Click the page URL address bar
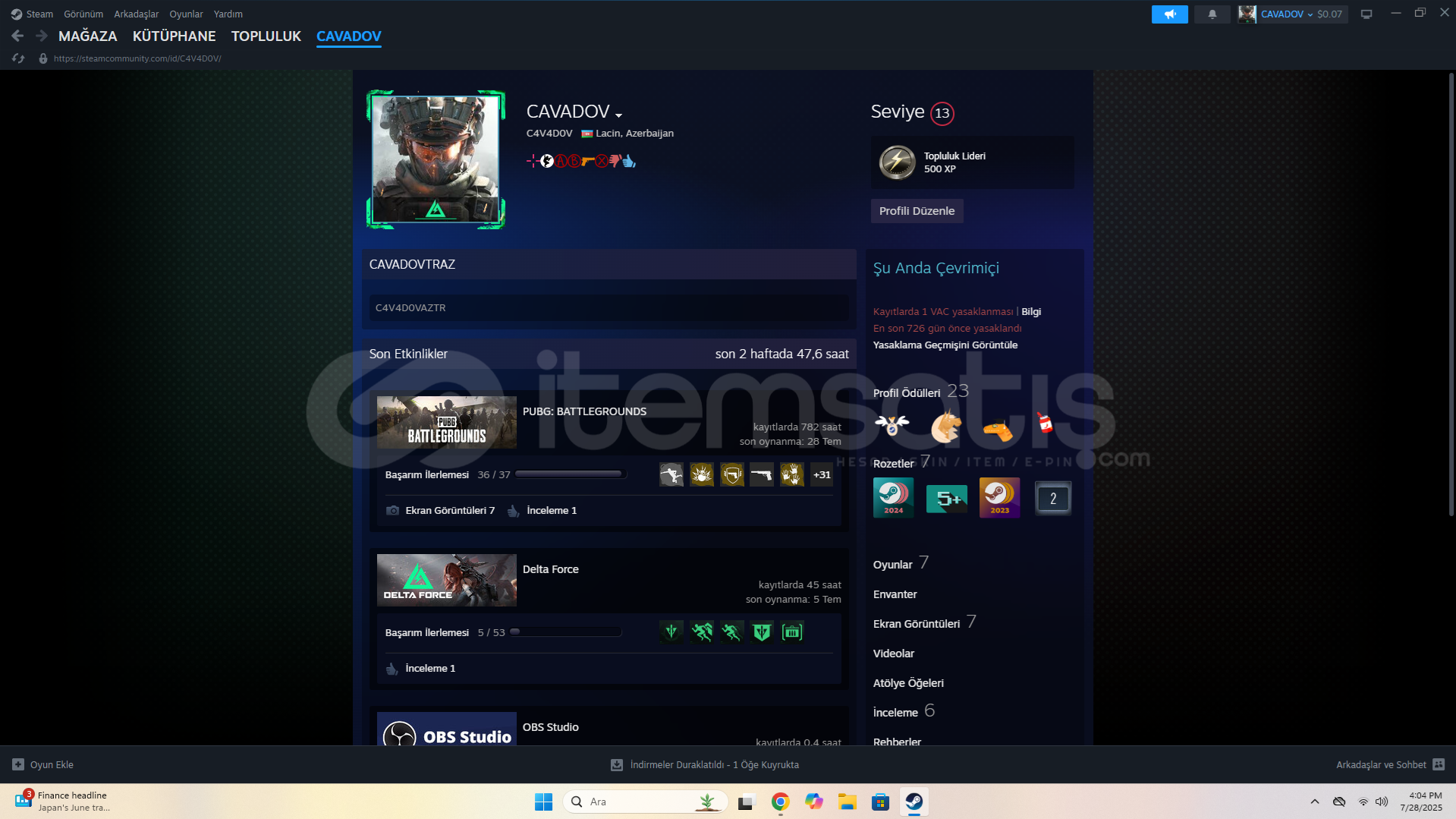The height and width of the screenshot is (819, 1456). (x=137, y=58)
